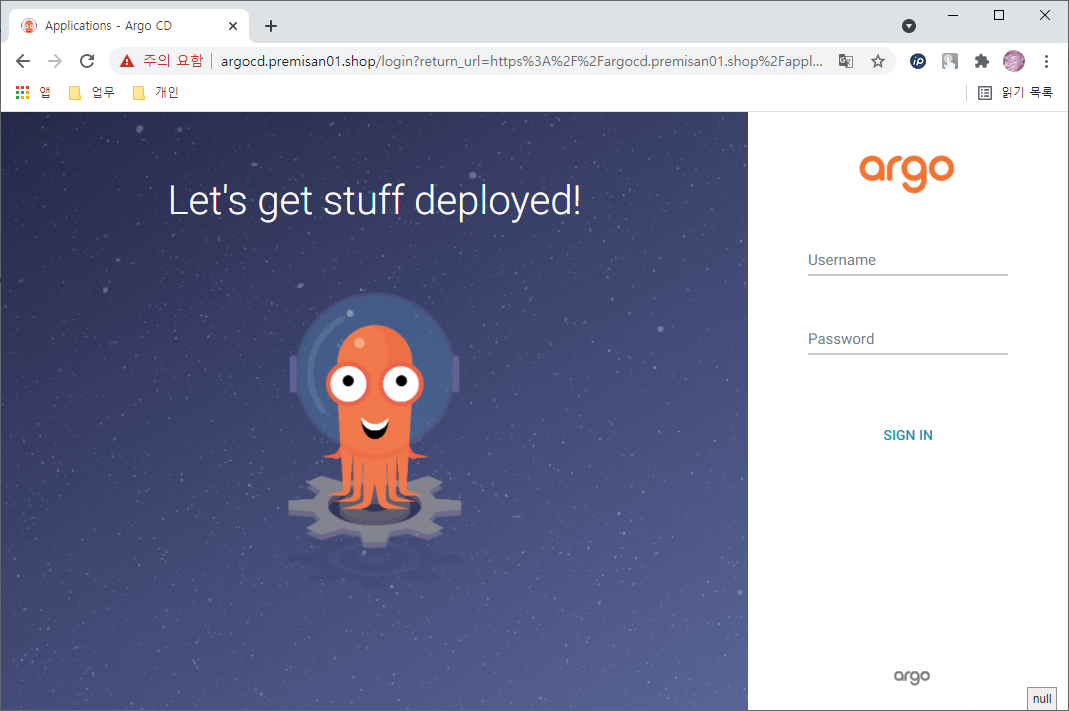Viewport: 1069px width, 711px height.
Task: Open the 읽기 목록 reading list
Action: pos(1015,93)
